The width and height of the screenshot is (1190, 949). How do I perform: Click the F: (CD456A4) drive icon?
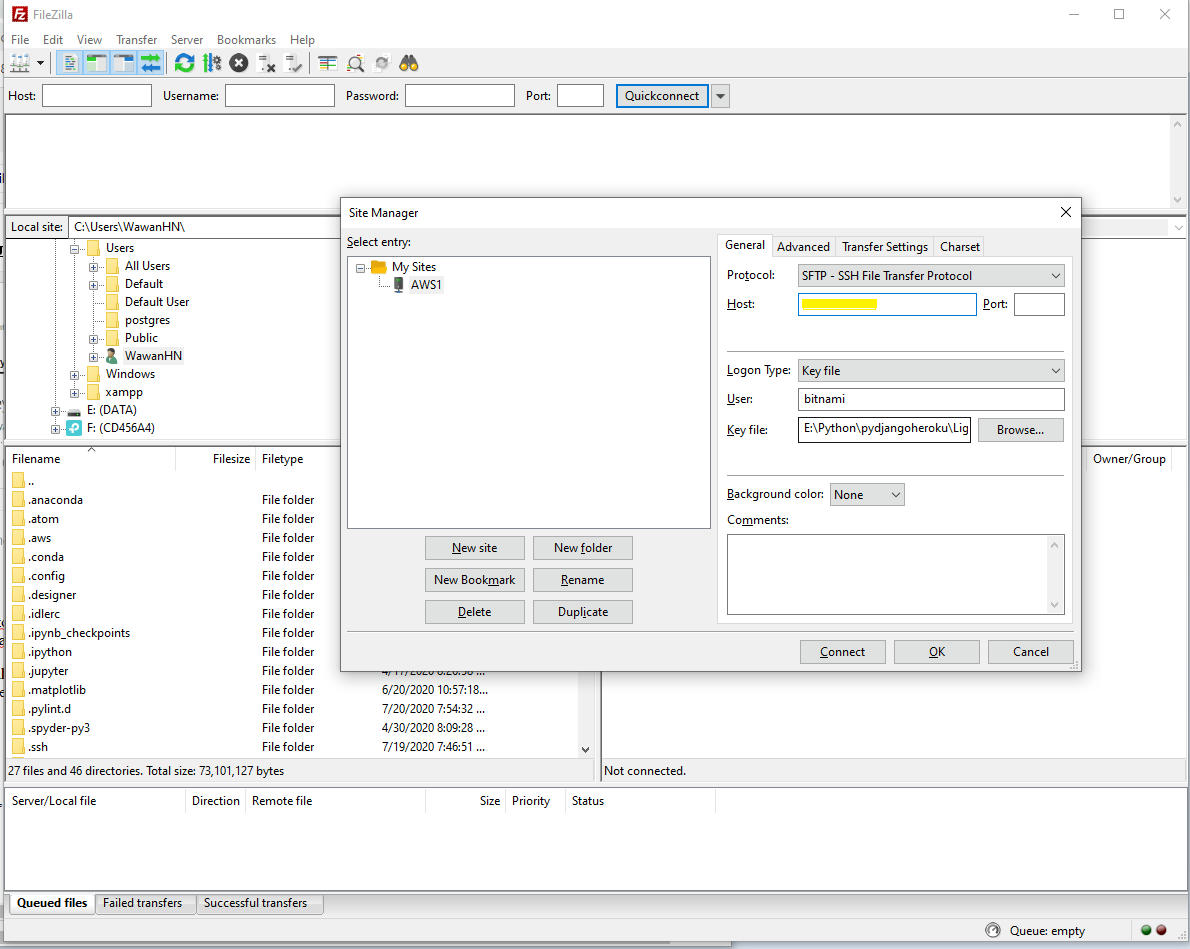[74, 428]
